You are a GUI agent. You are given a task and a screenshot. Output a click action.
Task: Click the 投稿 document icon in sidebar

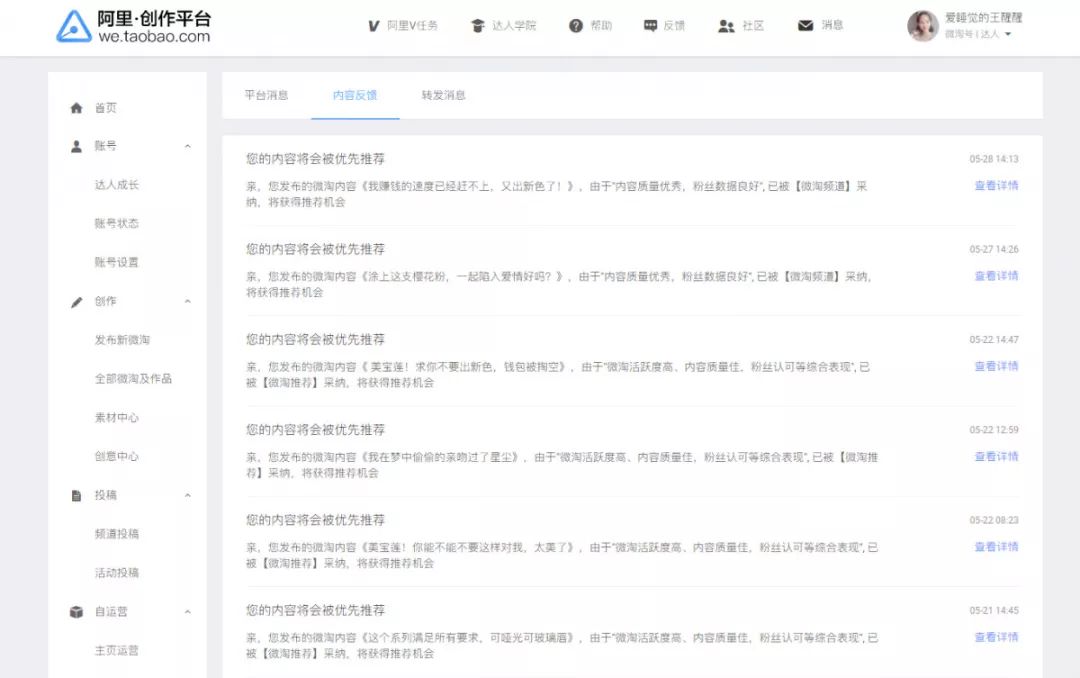tap(76, 494)
